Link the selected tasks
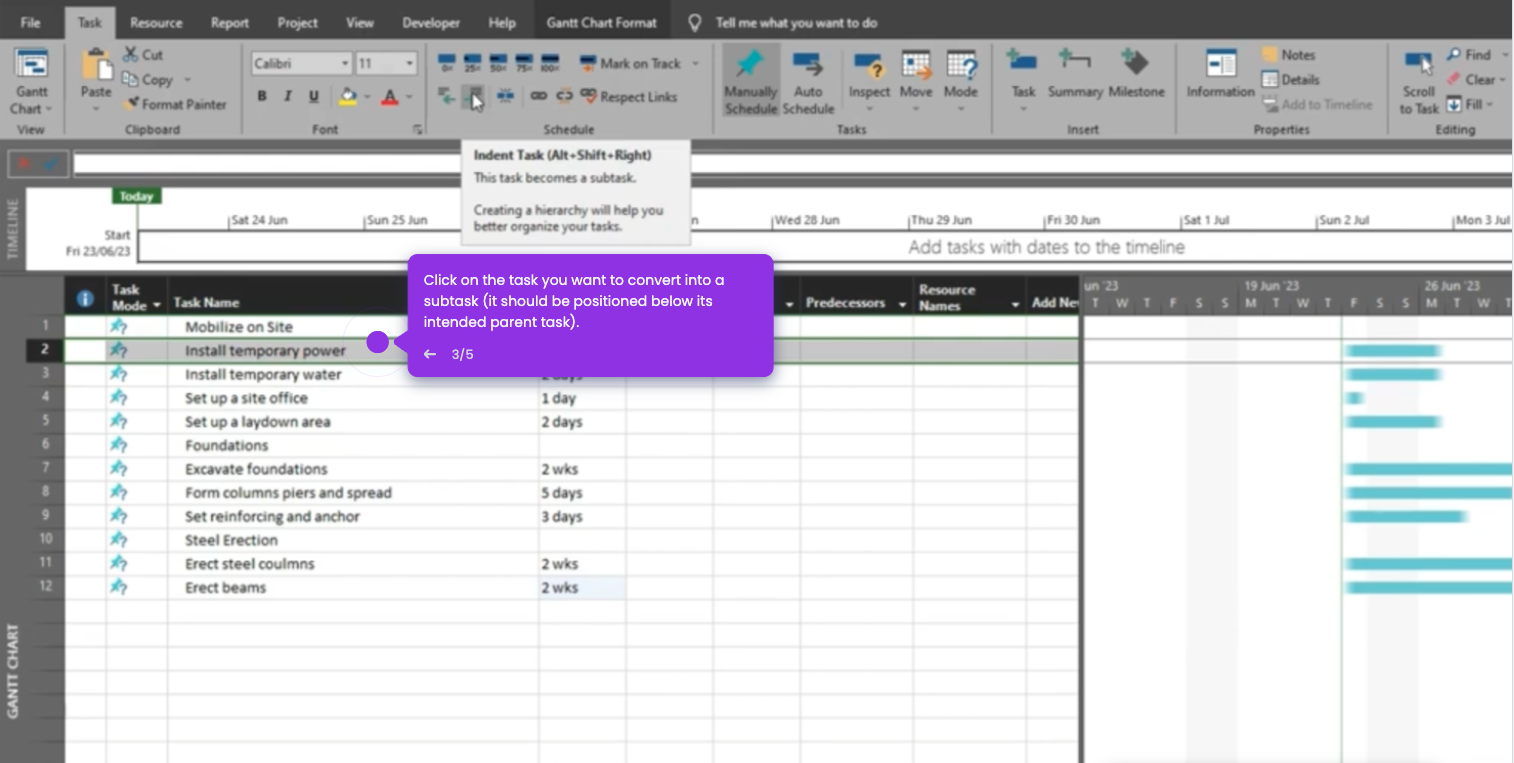 coord(538,96)
